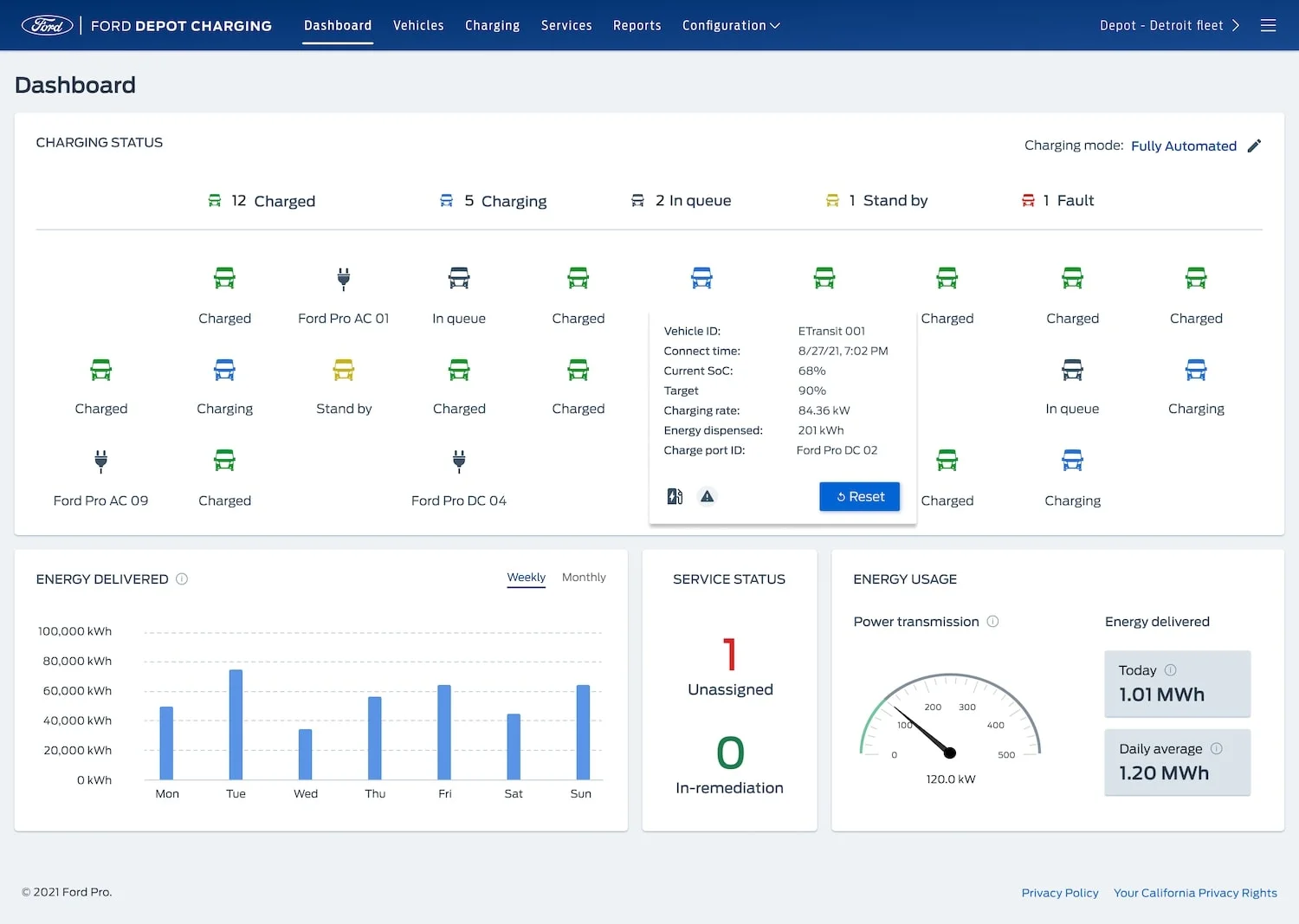This screenshot has height=924, width=1299.
Task: Click the Tue bar in the energy chart
Action: 236,725
